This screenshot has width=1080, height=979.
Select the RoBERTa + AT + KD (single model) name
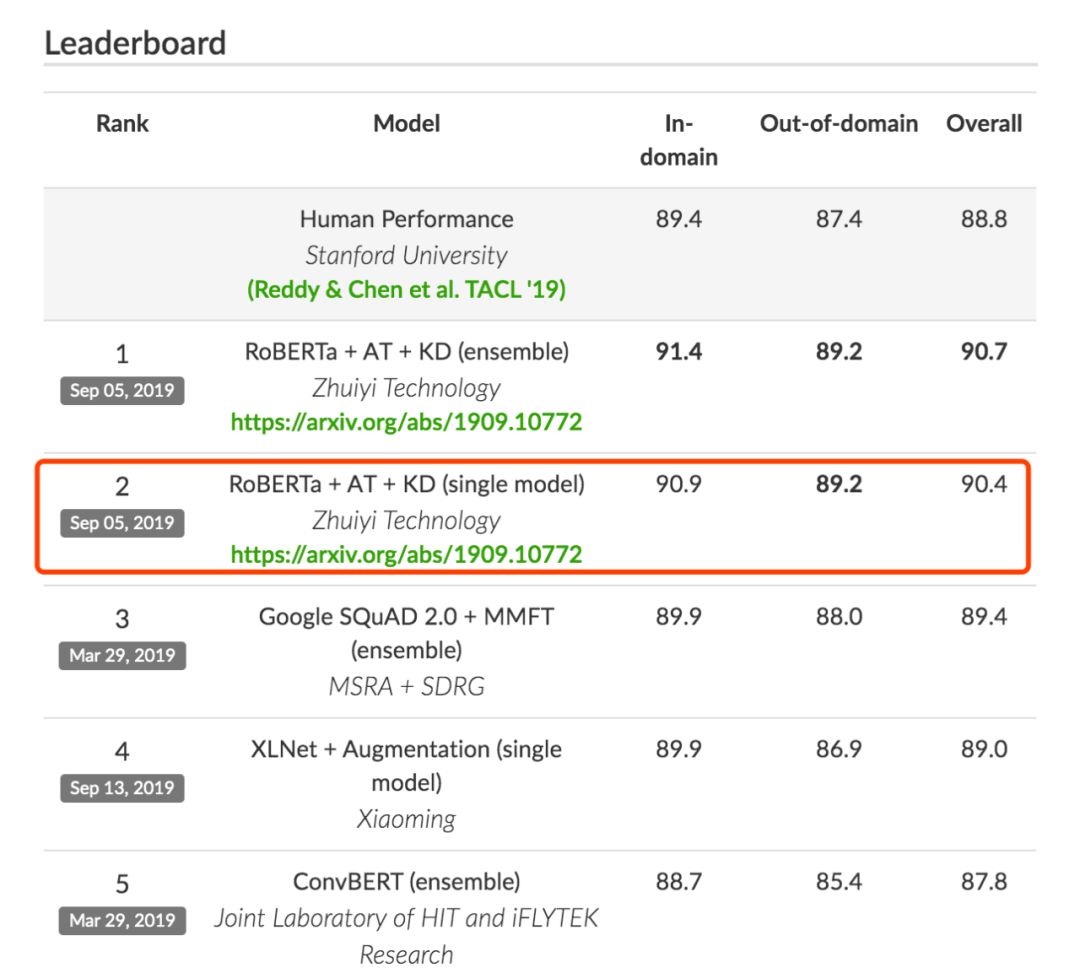click(x=406, y=485)
